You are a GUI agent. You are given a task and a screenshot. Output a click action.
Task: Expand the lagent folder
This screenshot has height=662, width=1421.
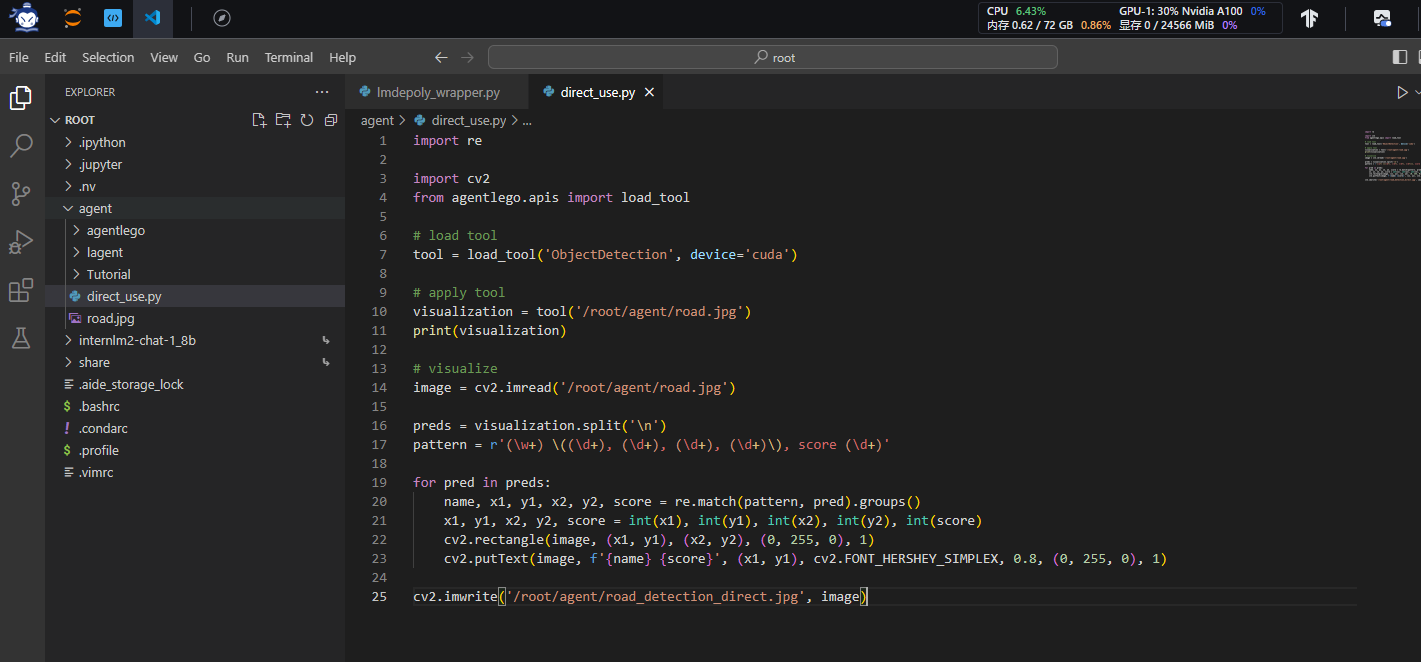coord(76,252)
